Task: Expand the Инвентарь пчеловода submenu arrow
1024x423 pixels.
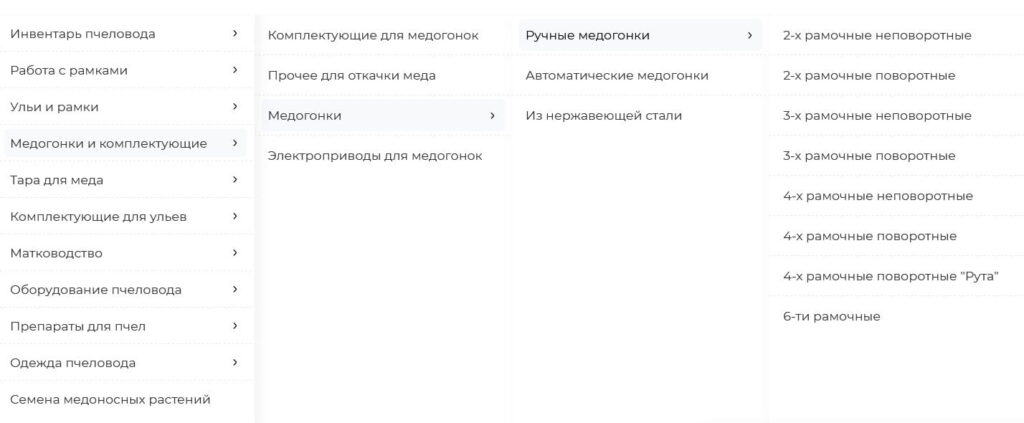Action: click(x=235, y=34)
